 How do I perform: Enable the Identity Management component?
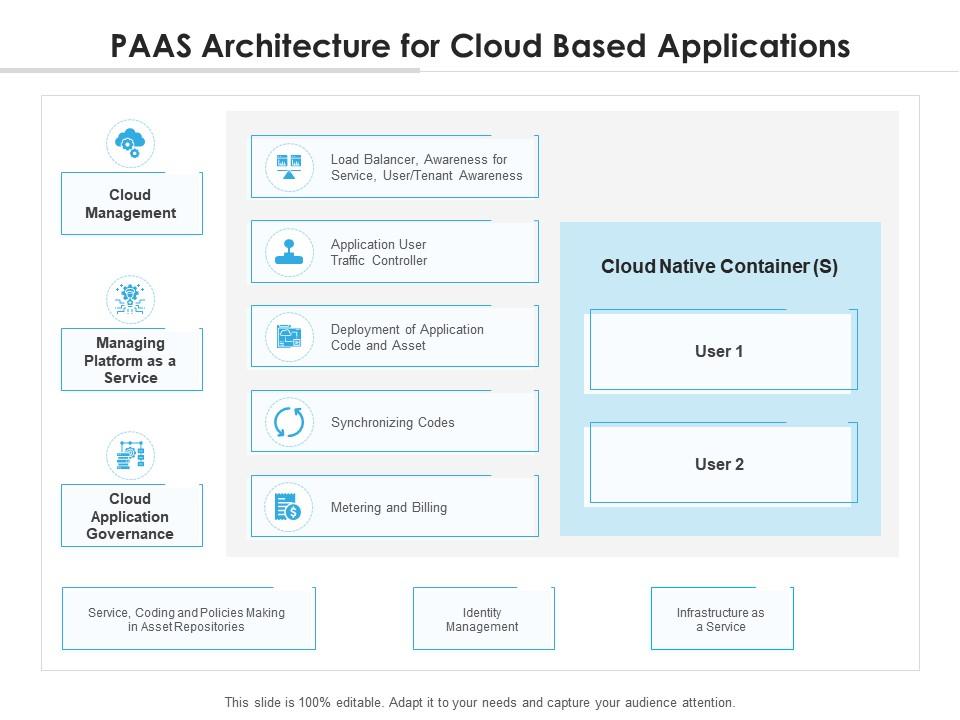(x=483, y=618)
